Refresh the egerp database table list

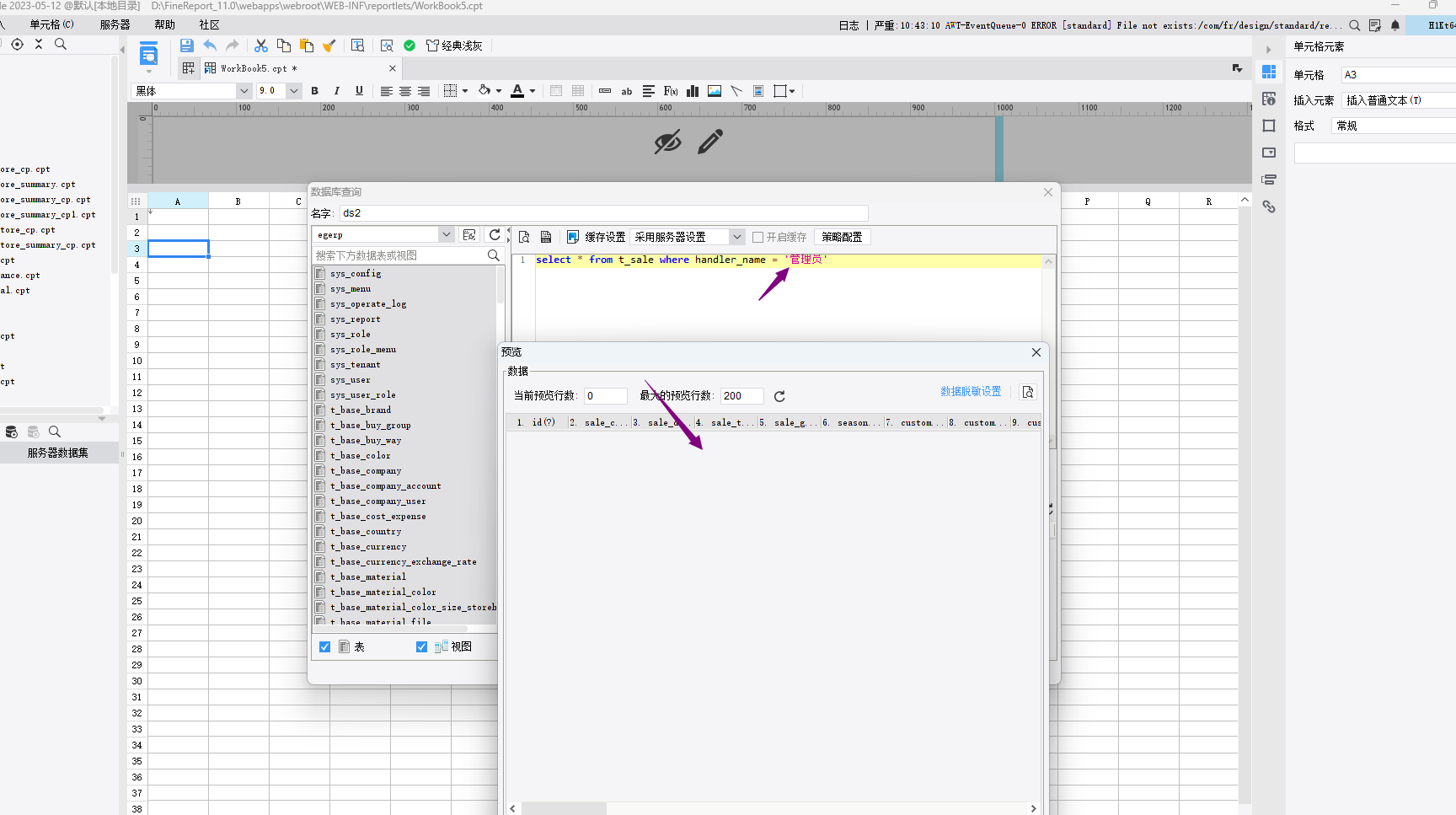pyautogui.click(x=495, y=235)
